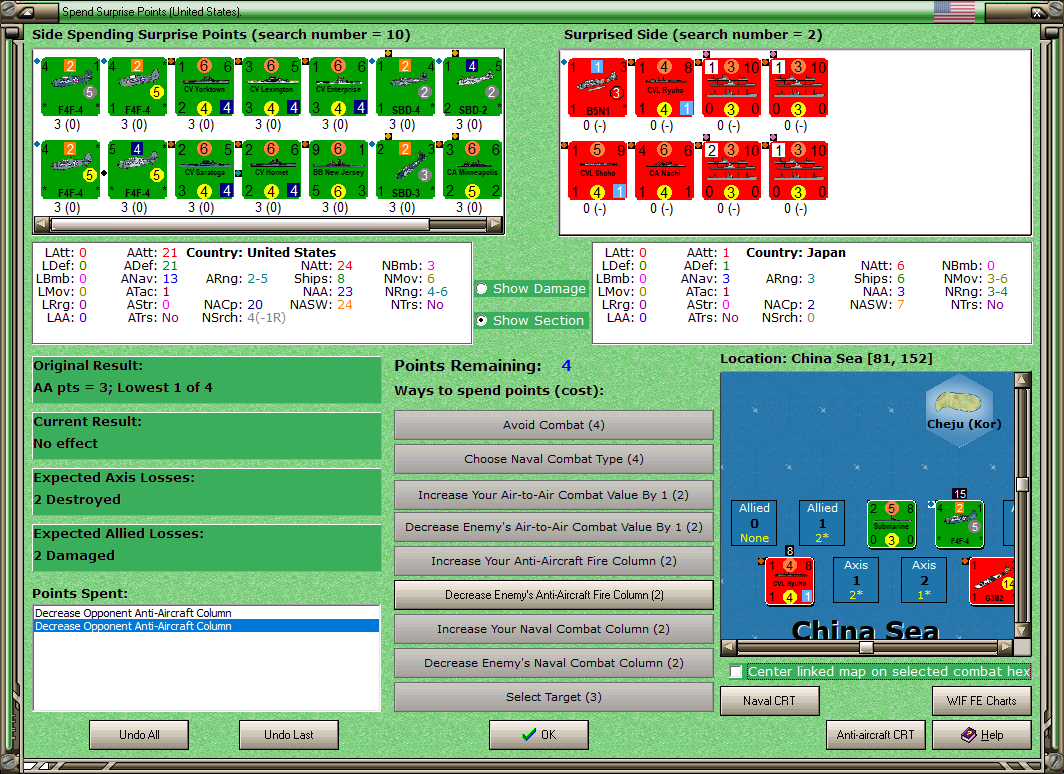The image size is (1064, 774).
Task: Select the CA Minneapolis cruiser counter
Action: pyautogui.click(x=472, y=170)
